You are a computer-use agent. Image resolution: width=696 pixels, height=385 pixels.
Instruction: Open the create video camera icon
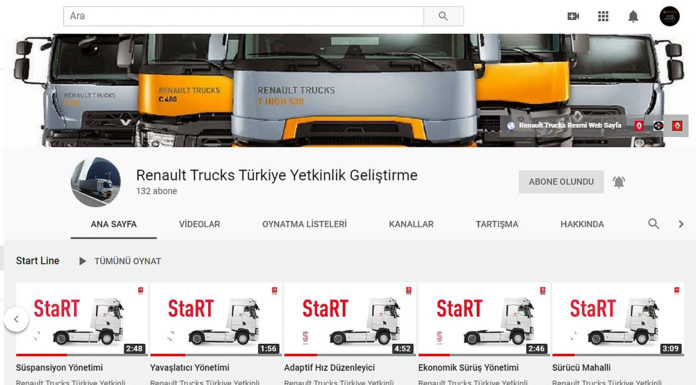(573, 16)
